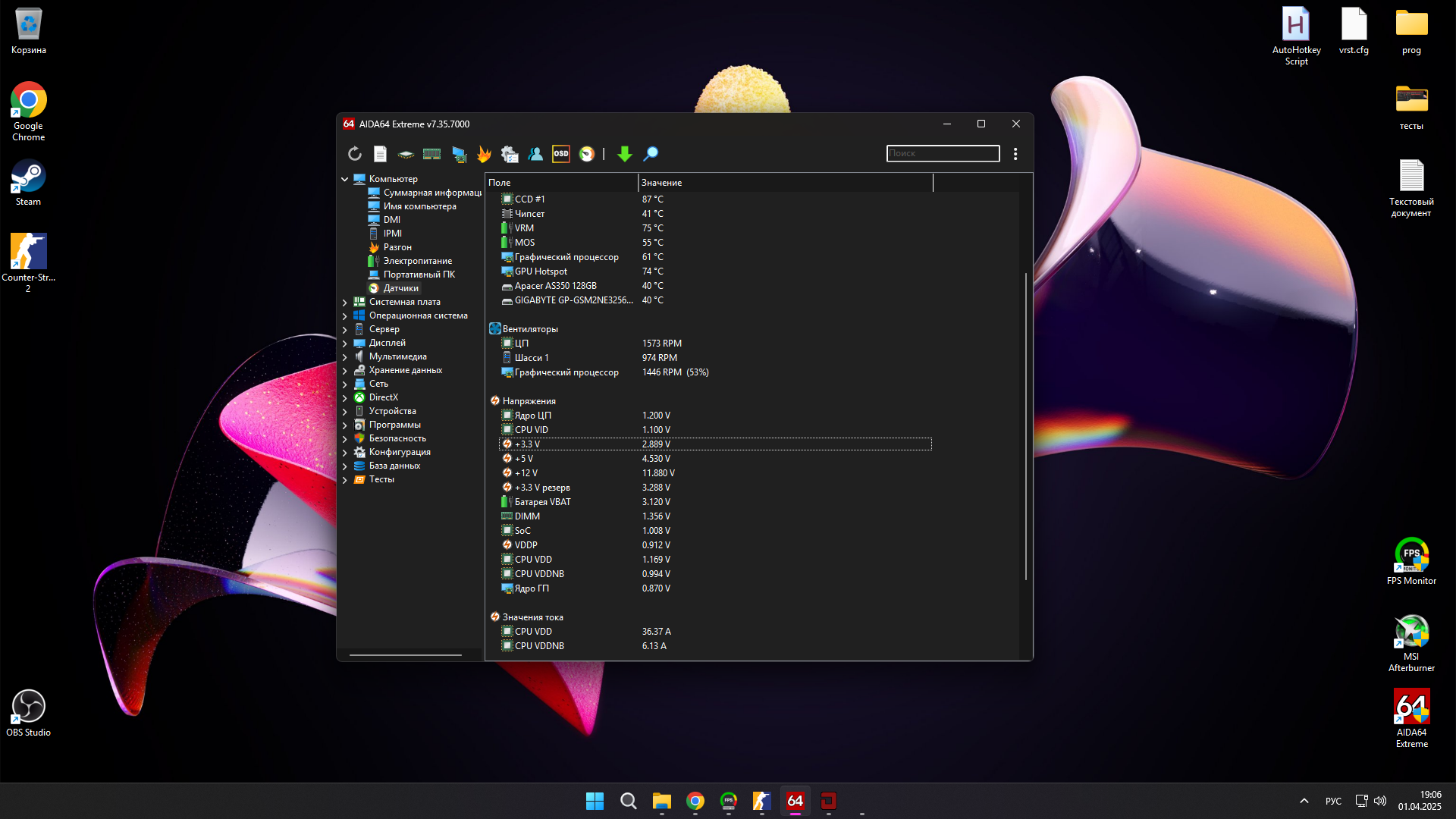The height and width of the screenshot is (819, 1456).
Task: Select the DMI tree item
Action: click(391, 220)
